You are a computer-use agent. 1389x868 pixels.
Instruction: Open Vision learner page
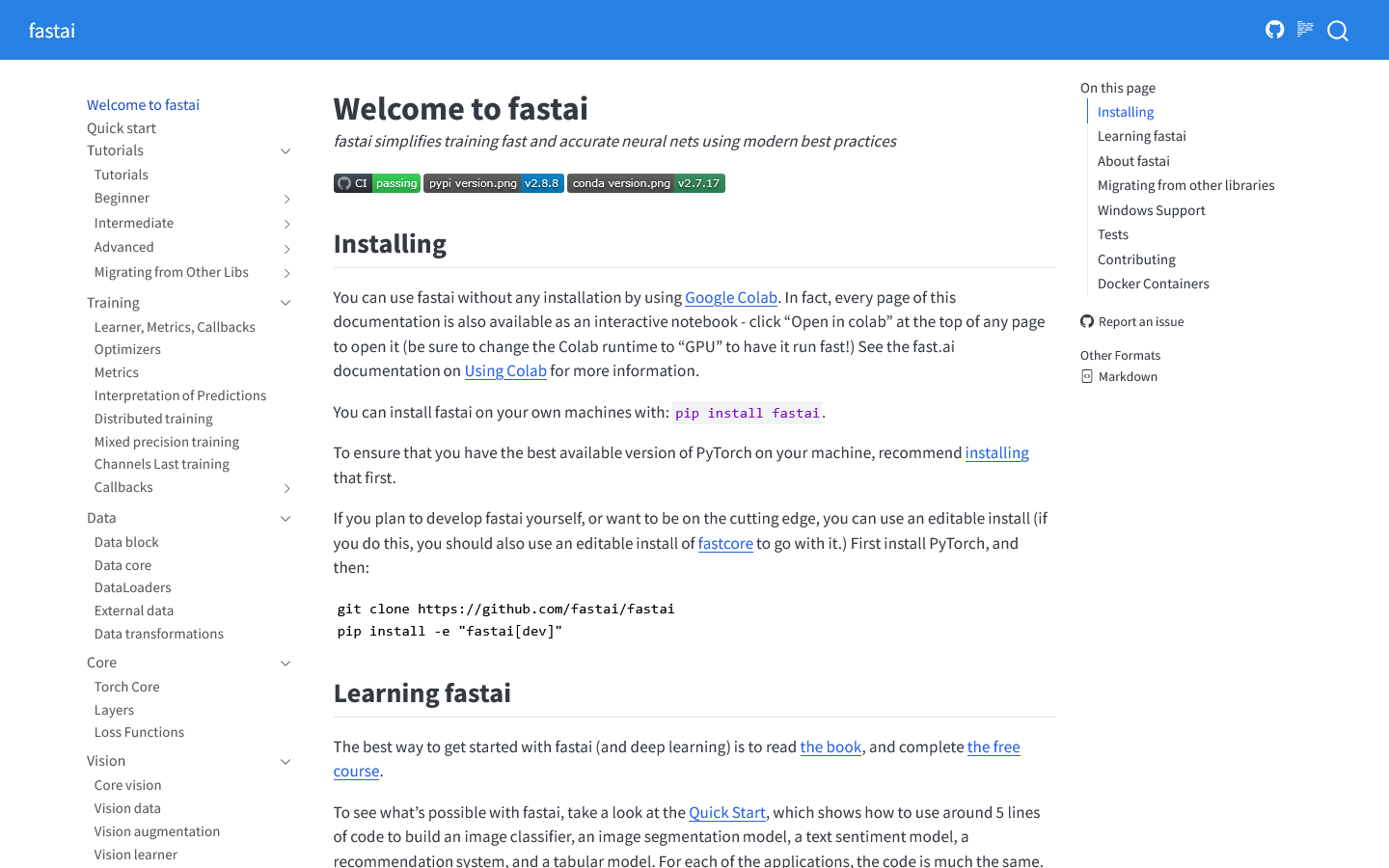(x=136, y=854)
